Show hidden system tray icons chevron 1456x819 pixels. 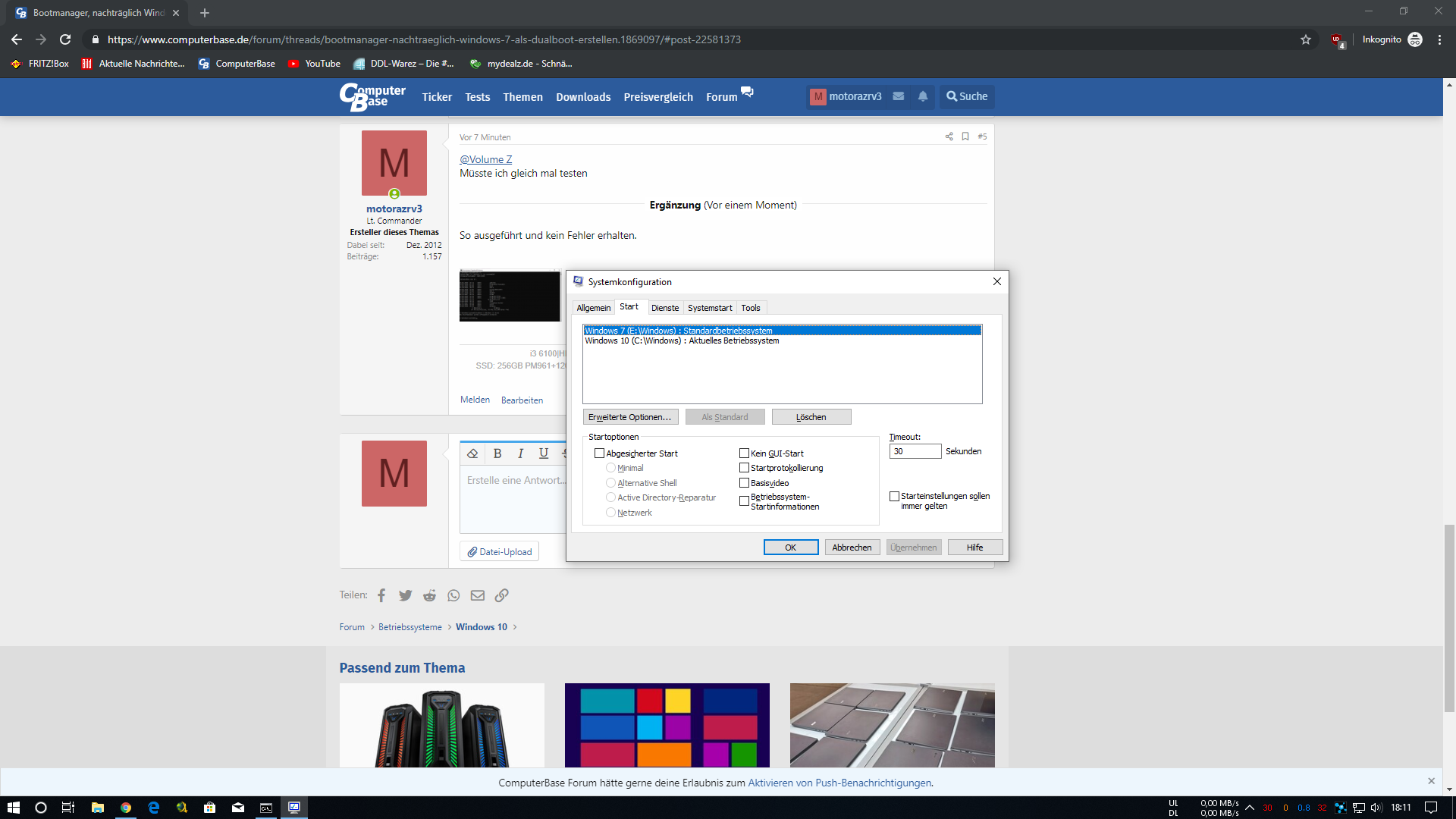pos(1250,808)
